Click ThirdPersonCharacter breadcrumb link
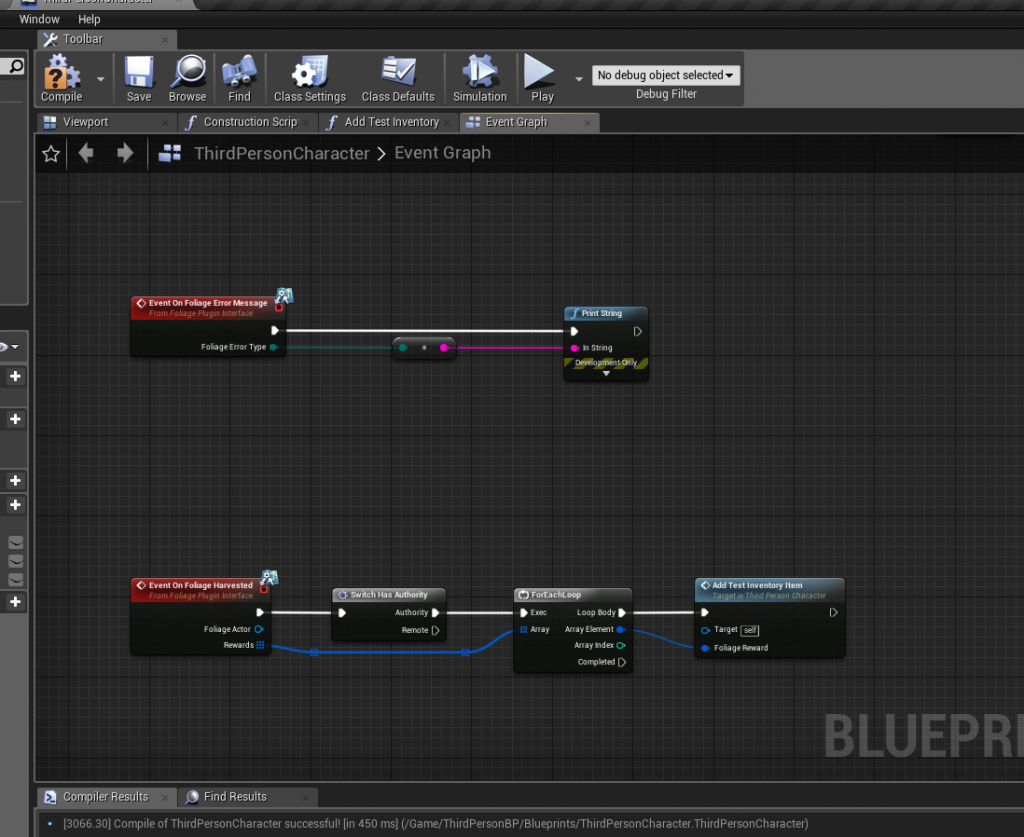This screenshot has width=1024, height=837. click(x=281, y=153)
